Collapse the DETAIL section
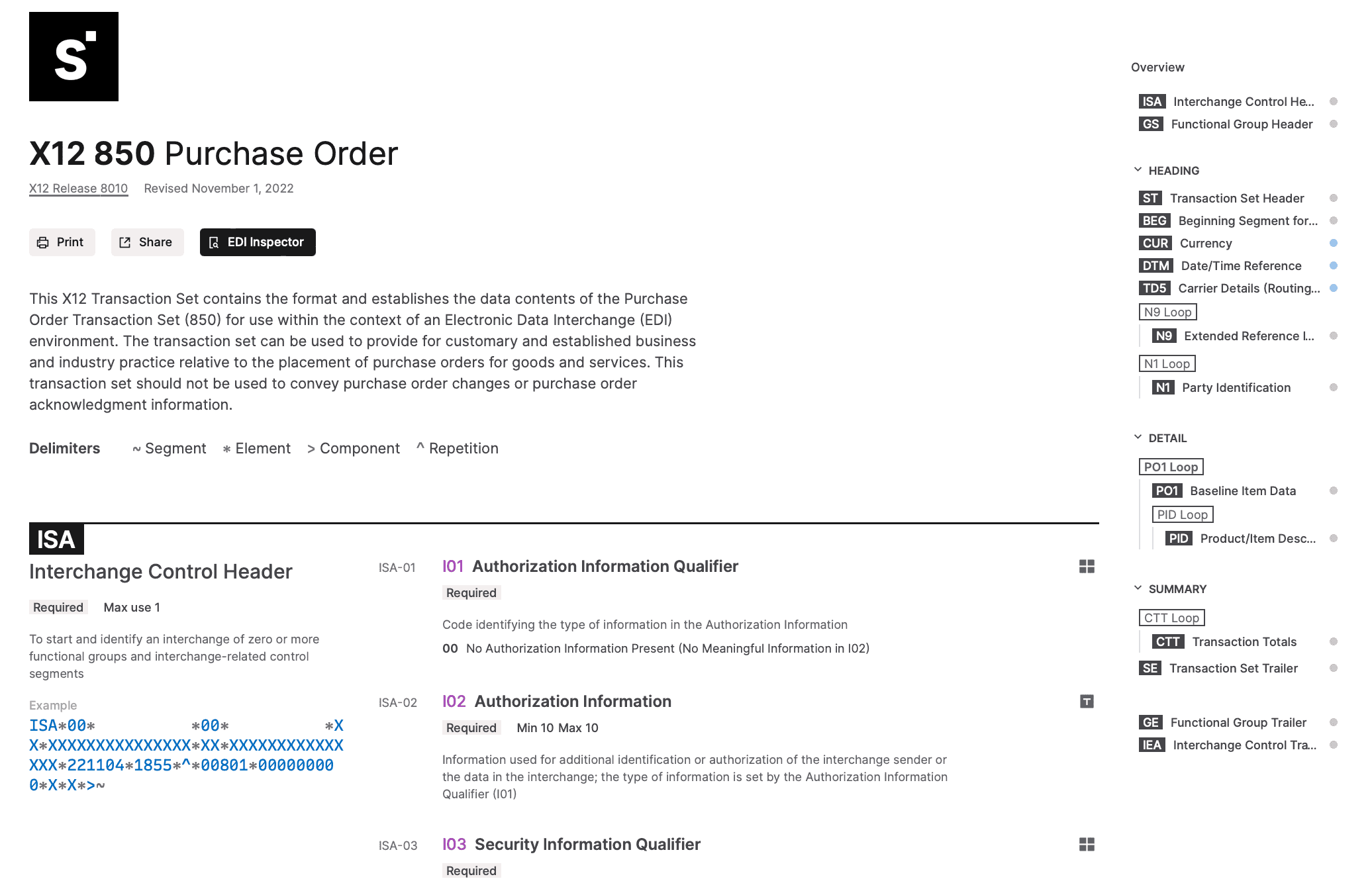Screen dimensions: 1372x887 tap(1138, 438)
